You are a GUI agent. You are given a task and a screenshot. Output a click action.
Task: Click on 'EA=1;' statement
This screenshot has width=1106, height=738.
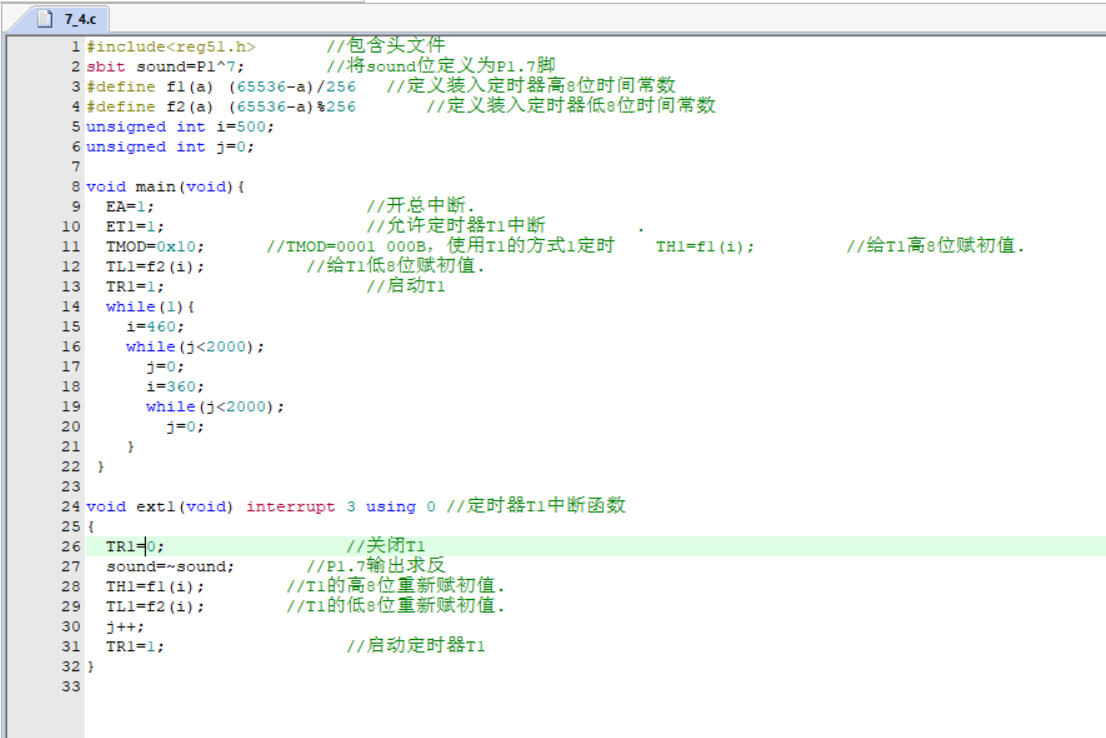(x=130, y=207)
